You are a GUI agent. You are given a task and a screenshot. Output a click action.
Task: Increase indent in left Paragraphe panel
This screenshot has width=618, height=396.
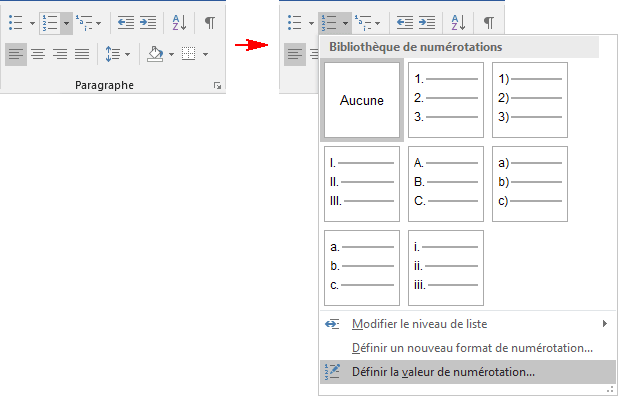coord(148,23)
